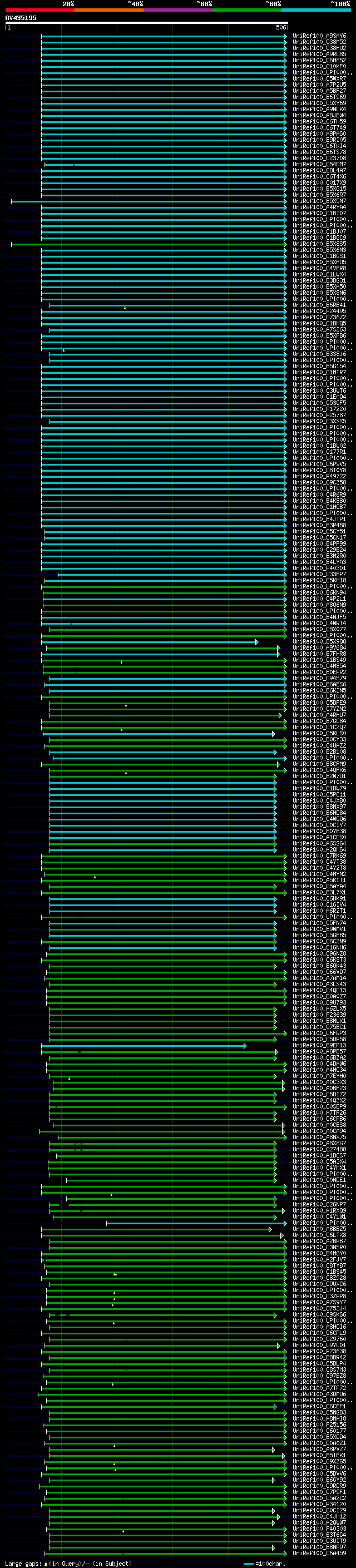Select the UniRef100_C9SK66 label
The image size is (356, 1568).
tap(319, 1314)
